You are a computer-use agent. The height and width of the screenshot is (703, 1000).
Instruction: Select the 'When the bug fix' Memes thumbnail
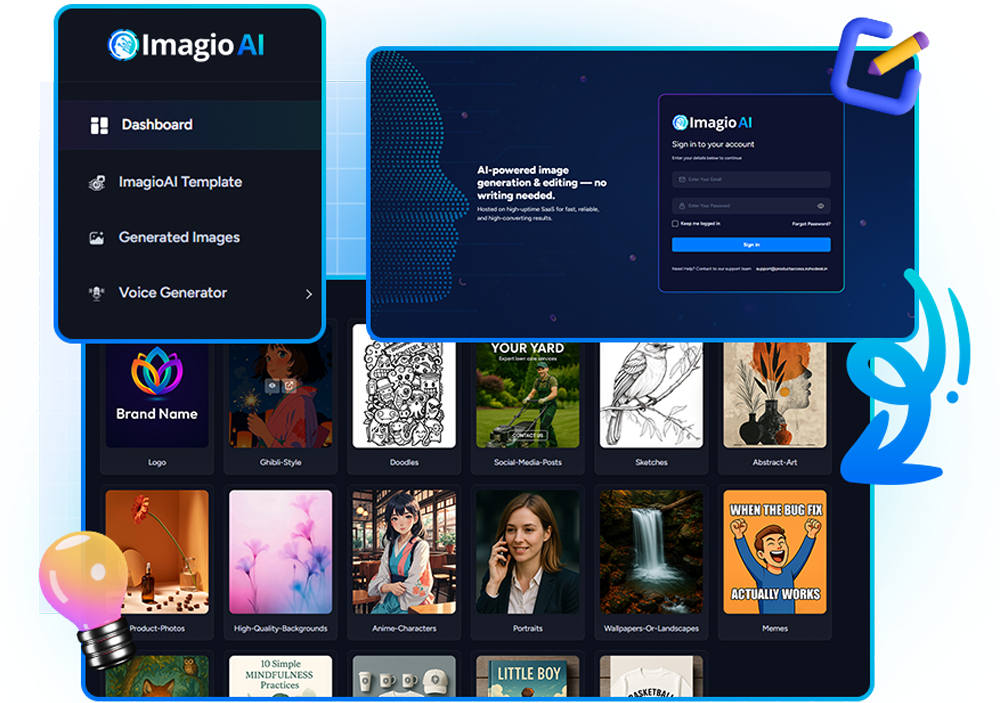775,552
